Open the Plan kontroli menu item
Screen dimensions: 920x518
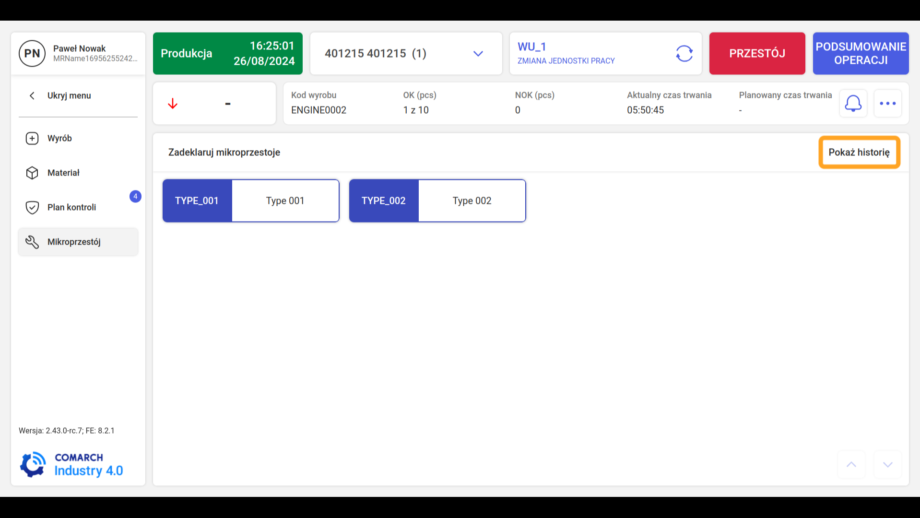78,208
